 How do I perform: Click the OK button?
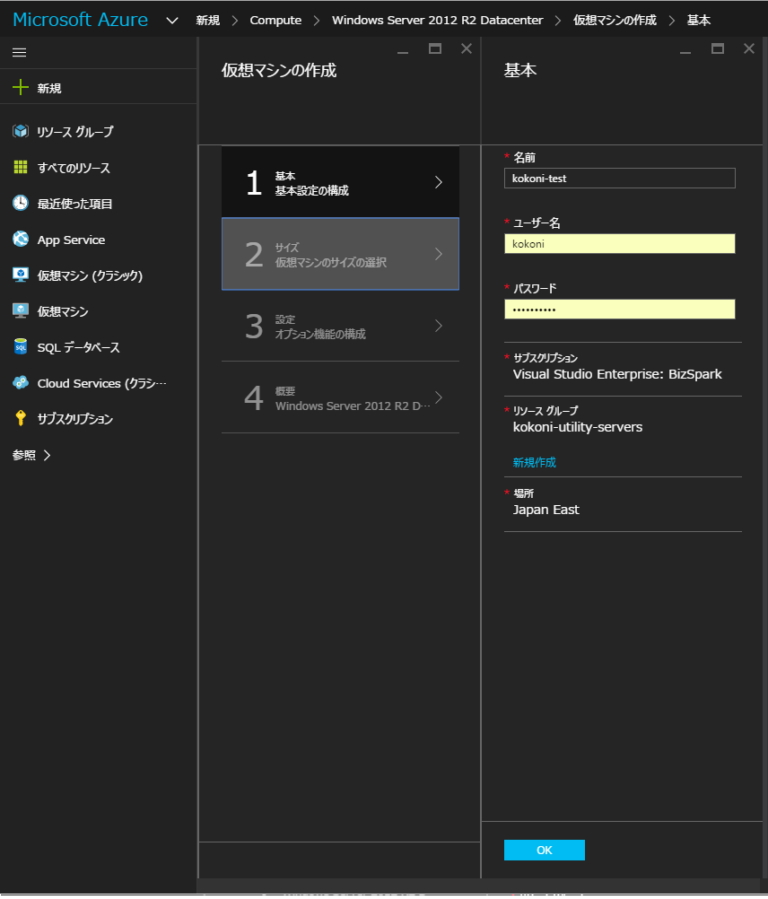[x=544, y=850]
